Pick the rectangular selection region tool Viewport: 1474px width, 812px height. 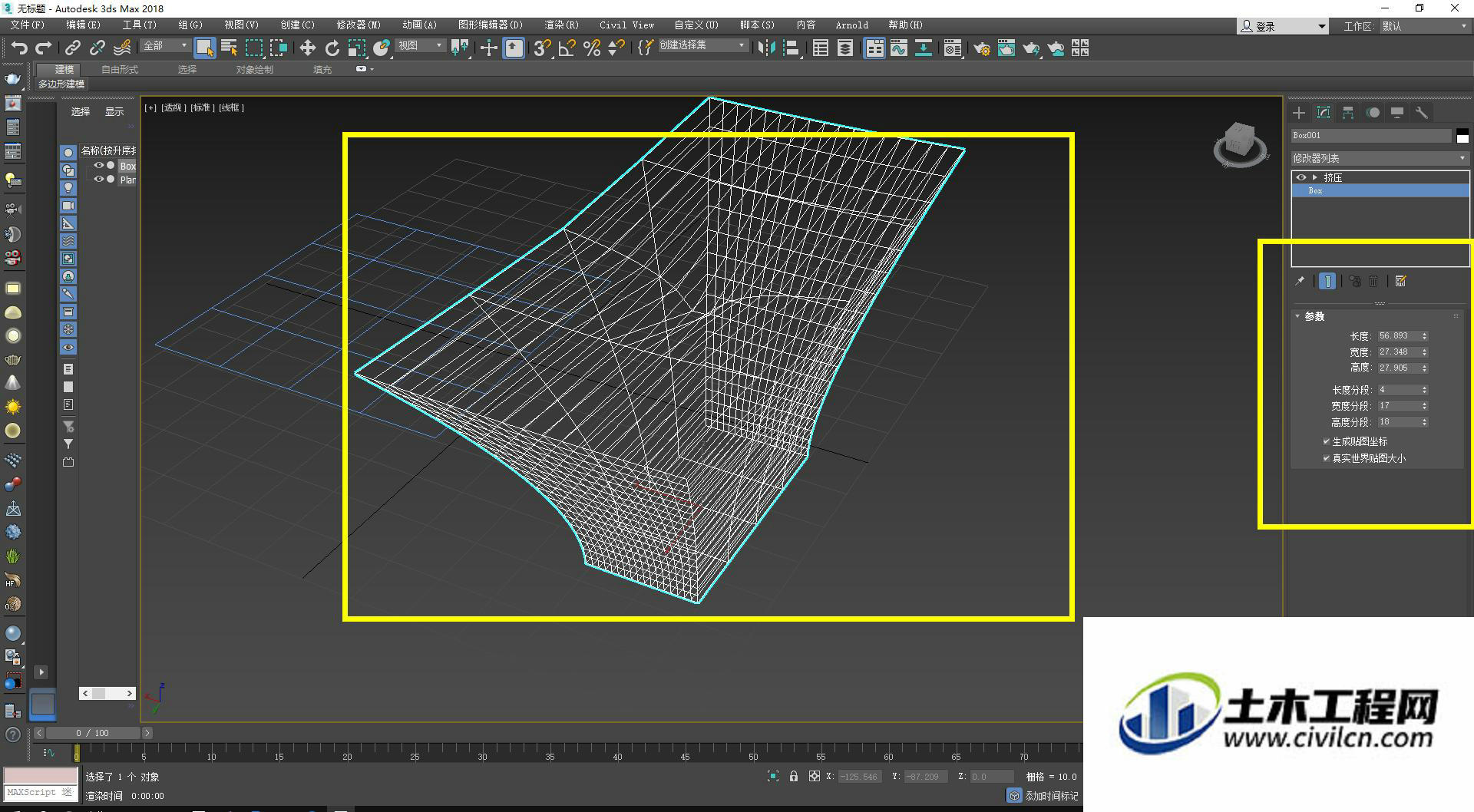[253, 48]
